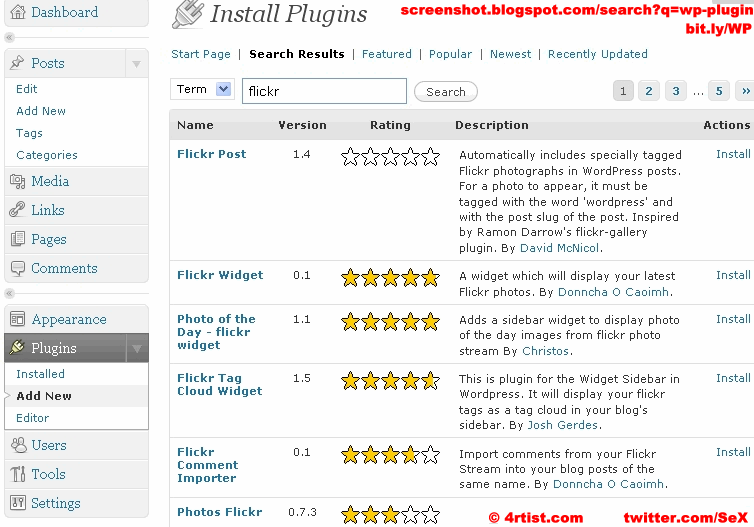Screen dimensions: 754x527
Task: Install Flickr Comment Importer plugin
Action: 733,452
